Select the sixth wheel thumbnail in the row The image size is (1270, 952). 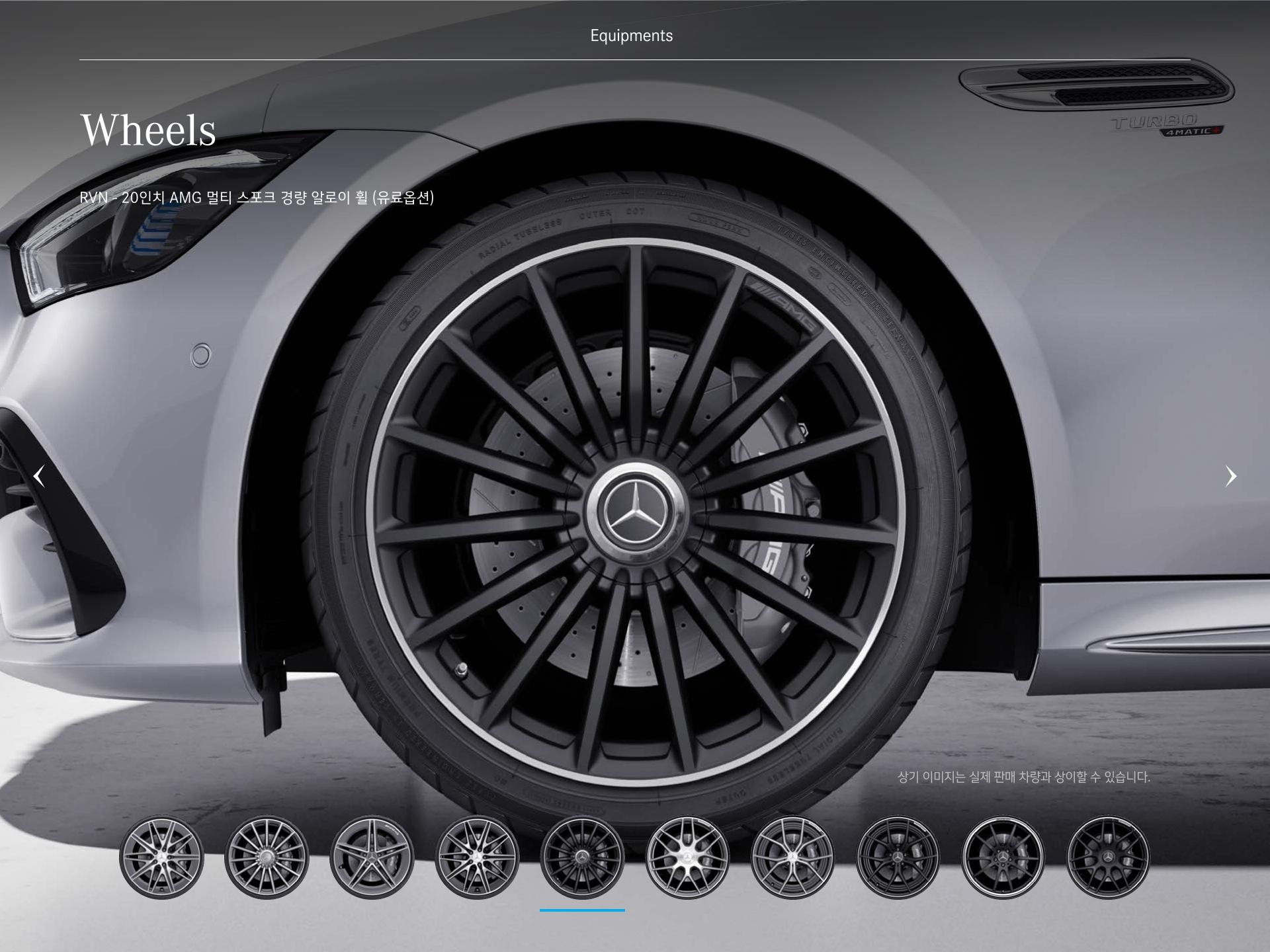(687, 857)
